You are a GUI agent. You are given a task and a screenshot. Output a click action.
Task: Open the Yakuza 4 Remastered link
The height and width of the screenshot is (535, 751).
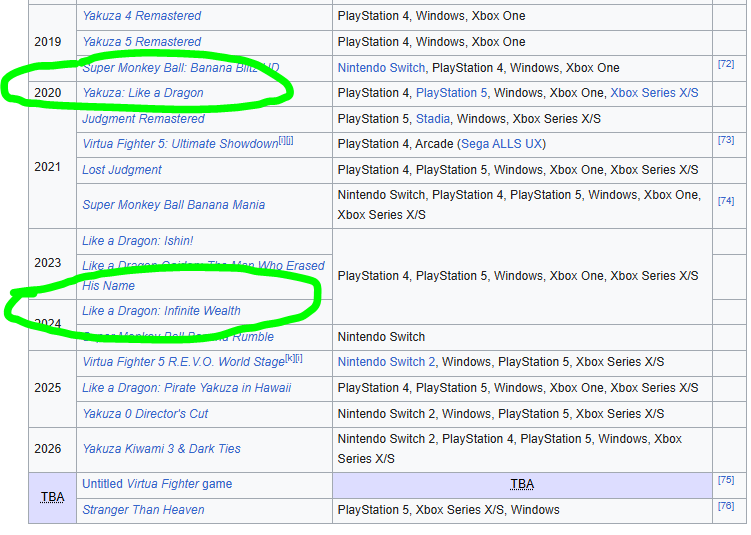pyautogui.click(x=141, y=16)
